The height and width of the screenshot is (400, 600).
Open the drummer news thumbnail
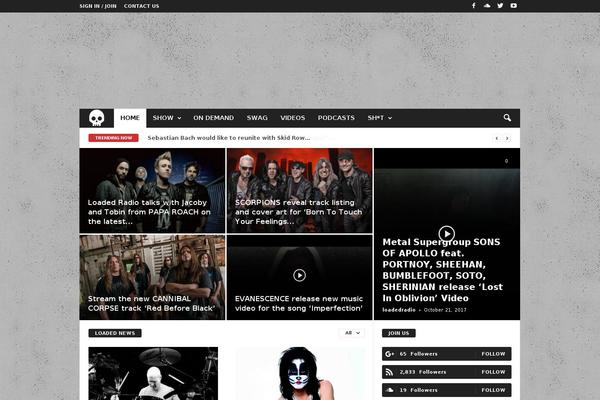[x=153, y=374]
